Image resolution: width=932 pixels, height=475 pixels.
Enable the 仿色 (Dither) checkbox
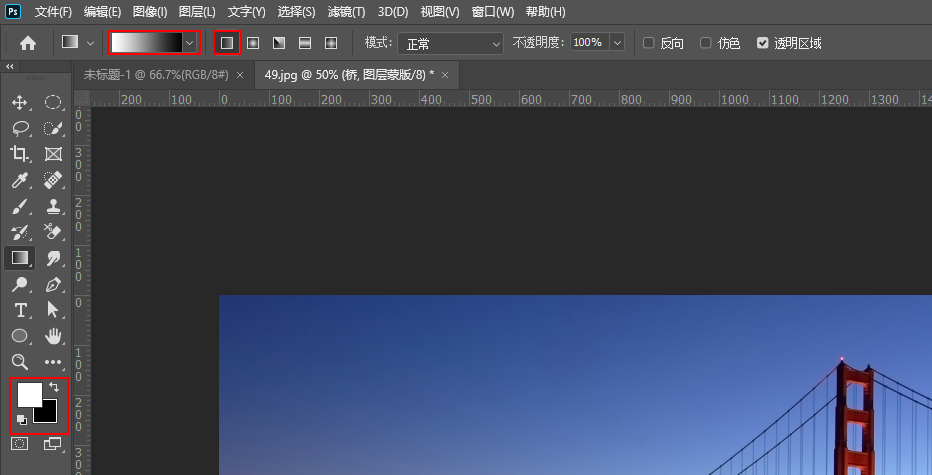[x=706, y=43]
